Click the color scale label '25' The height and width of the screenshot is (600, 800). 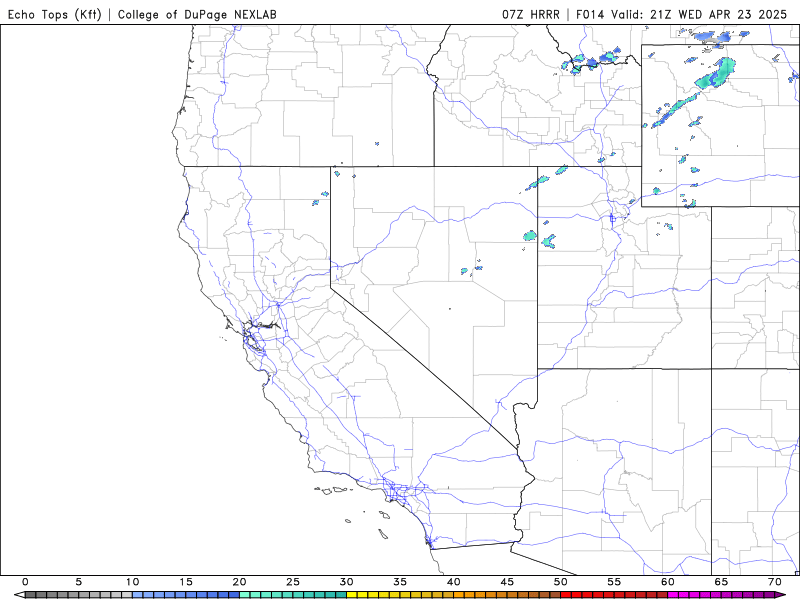(293, 582)
